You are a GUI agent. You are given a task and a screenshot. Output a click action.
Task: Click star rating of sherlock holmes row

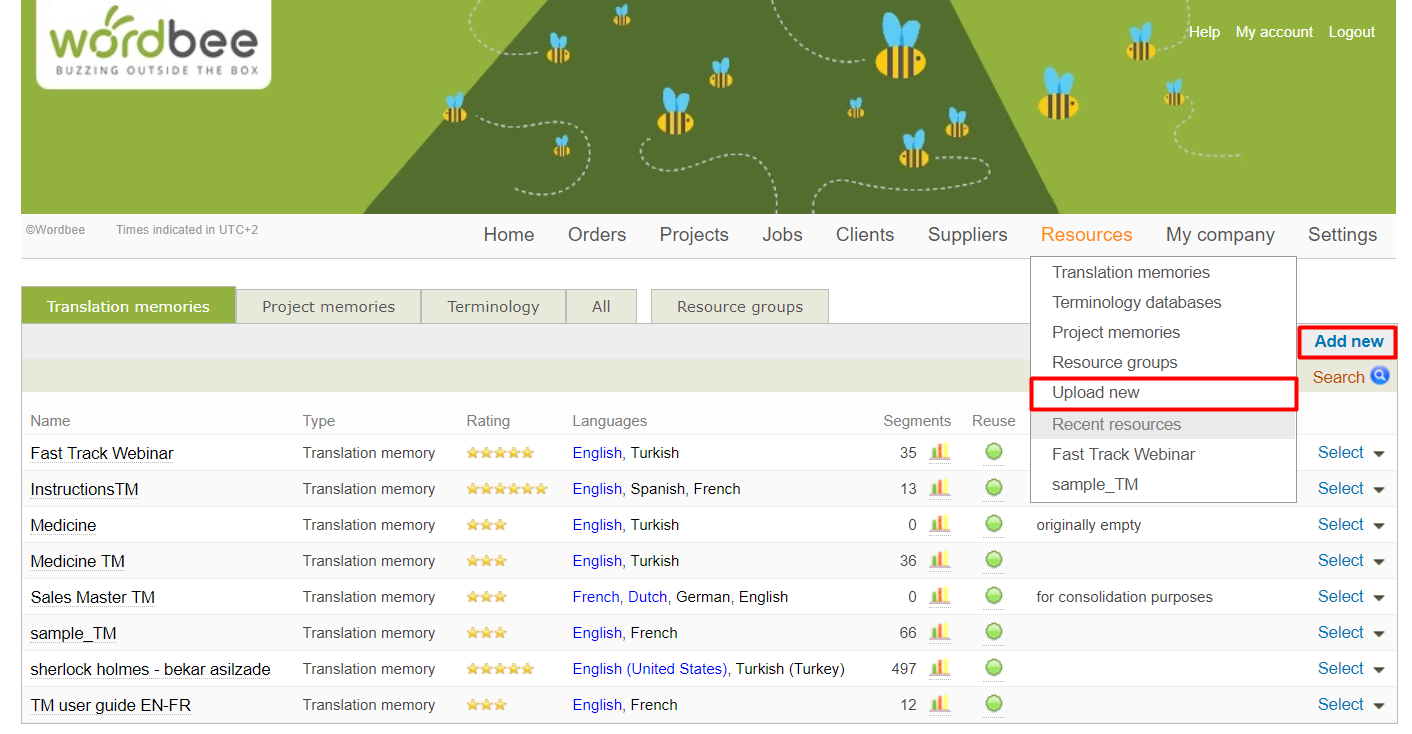pyautogui.click(x=500, y=669)
